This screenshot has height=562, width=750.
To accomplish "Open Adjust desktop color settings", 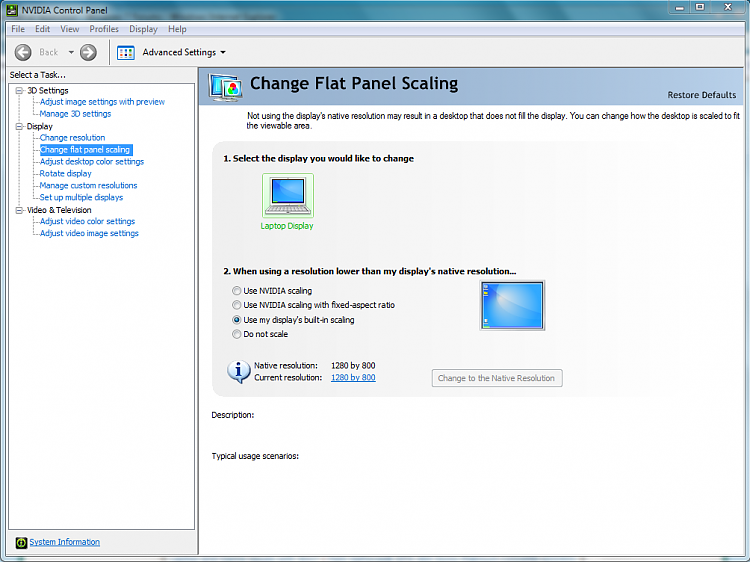I will tap(92, 162).
